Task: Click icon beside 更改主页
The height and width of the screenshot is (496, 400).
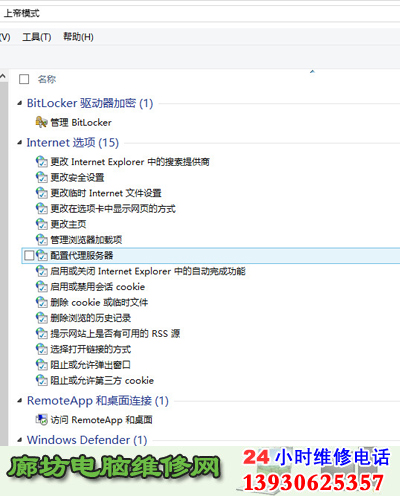Action: coord(42,224)
